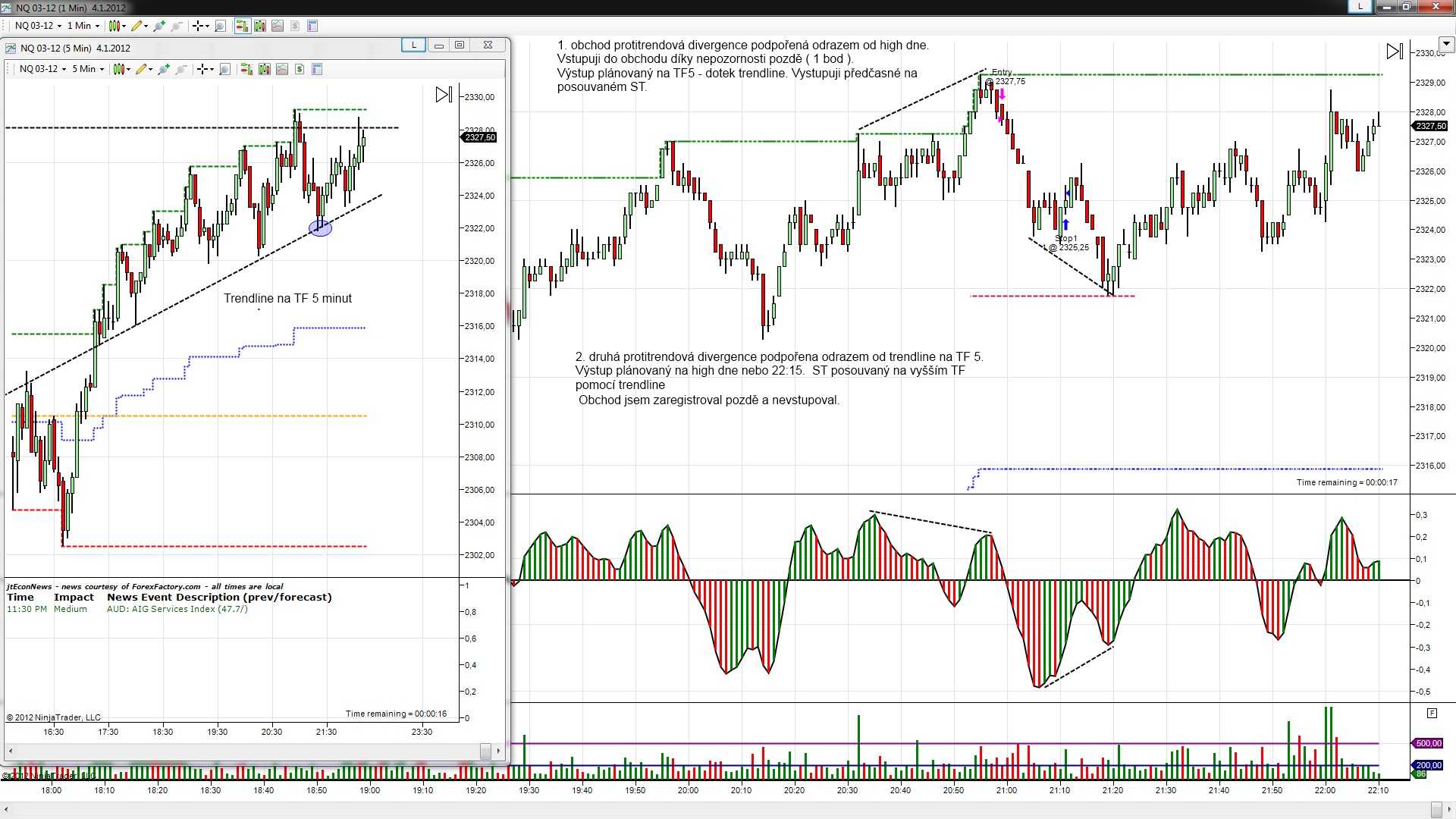1456x819 pixels.
Task: Open the data box icon in the main toolbar
Action: tap(312, 26)
